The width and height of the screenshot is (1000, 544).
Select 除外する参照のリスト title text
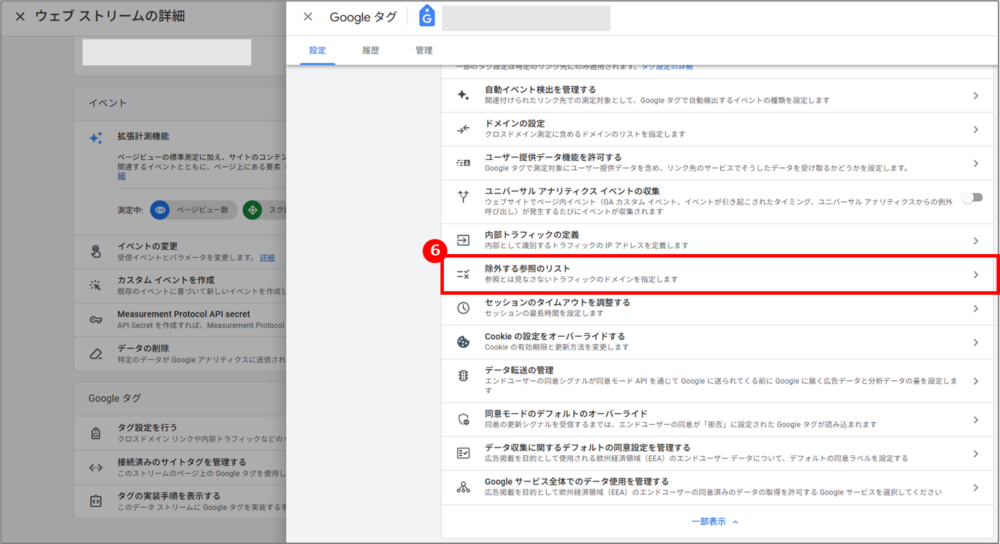pyautogui.click(x=527, y=269)
